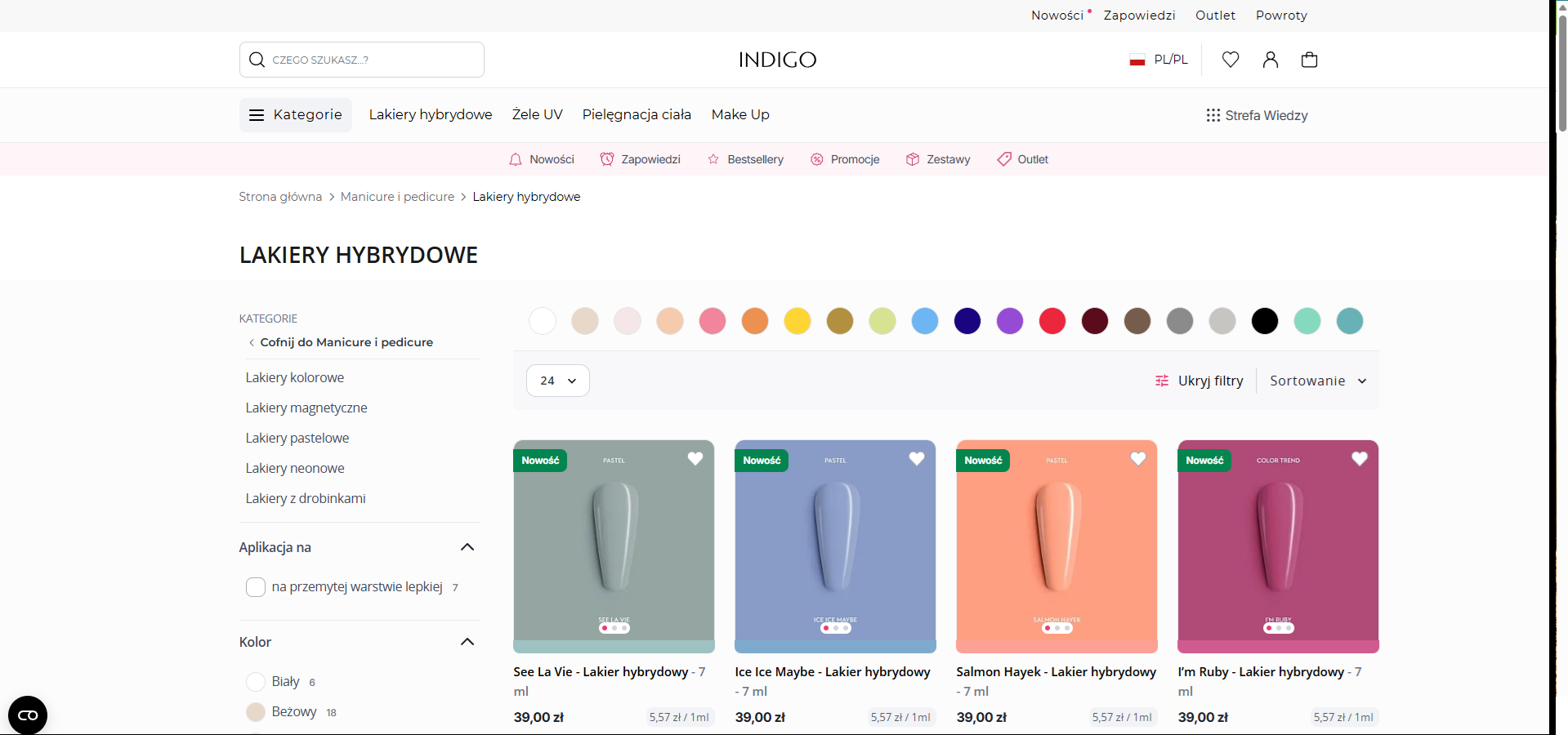Open Lakiery hybrydowe menu item
1568x735 pixels.
(431, 115)
